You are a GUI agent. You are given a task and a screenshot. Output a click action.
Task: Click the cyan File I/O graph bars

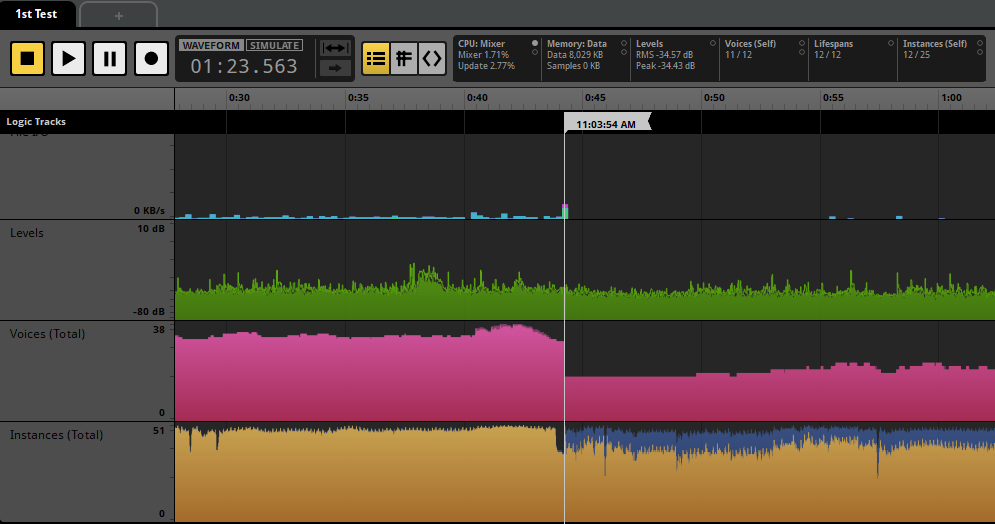coord(371,216)
